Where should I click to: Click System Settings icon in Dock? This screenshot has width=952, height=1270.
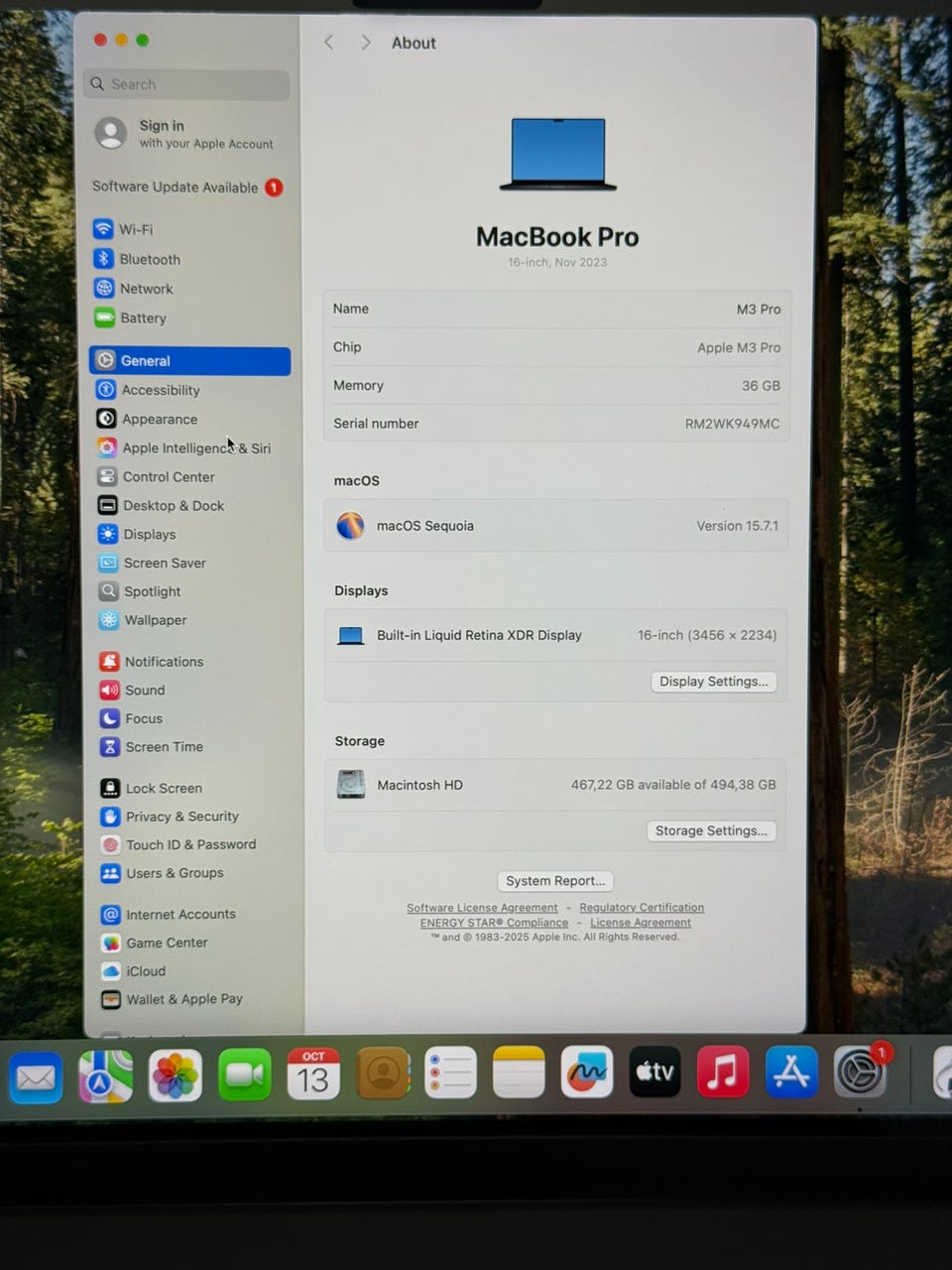(860, 1071)
